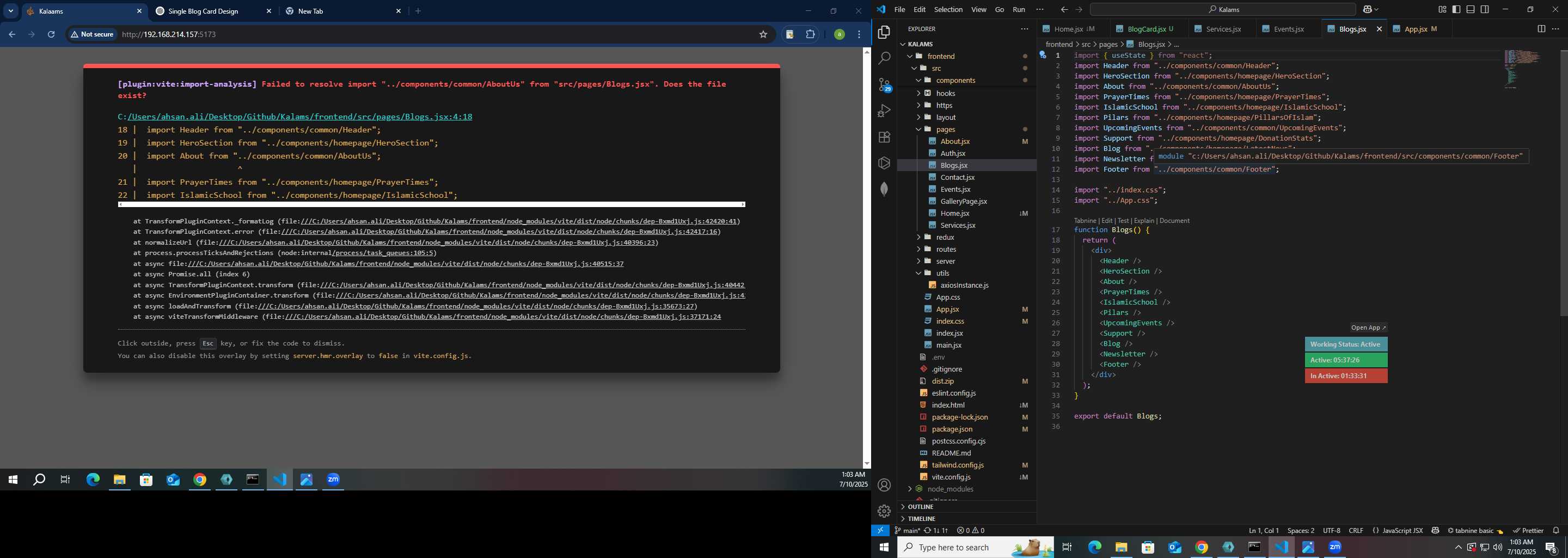Image resolution: width=1568 pixels, height=558 pixels.
Task: Switch to Single Blog Card Design Chrome tab
Action: tap(203, 11)
